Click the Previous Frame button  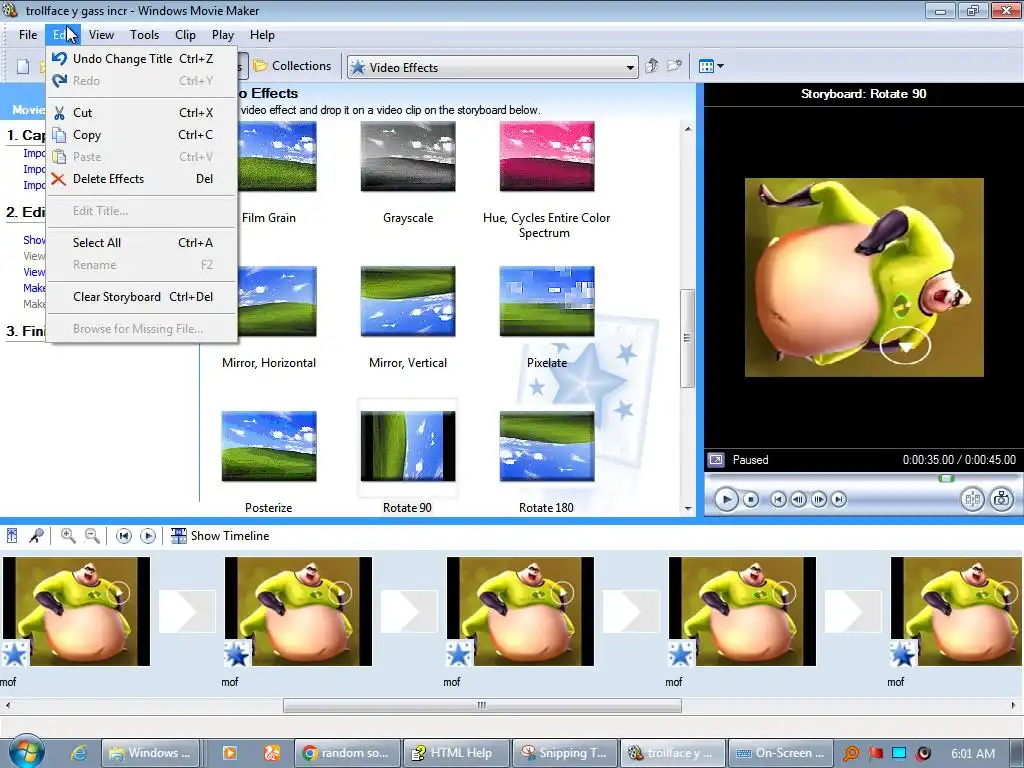click(798, 500)
